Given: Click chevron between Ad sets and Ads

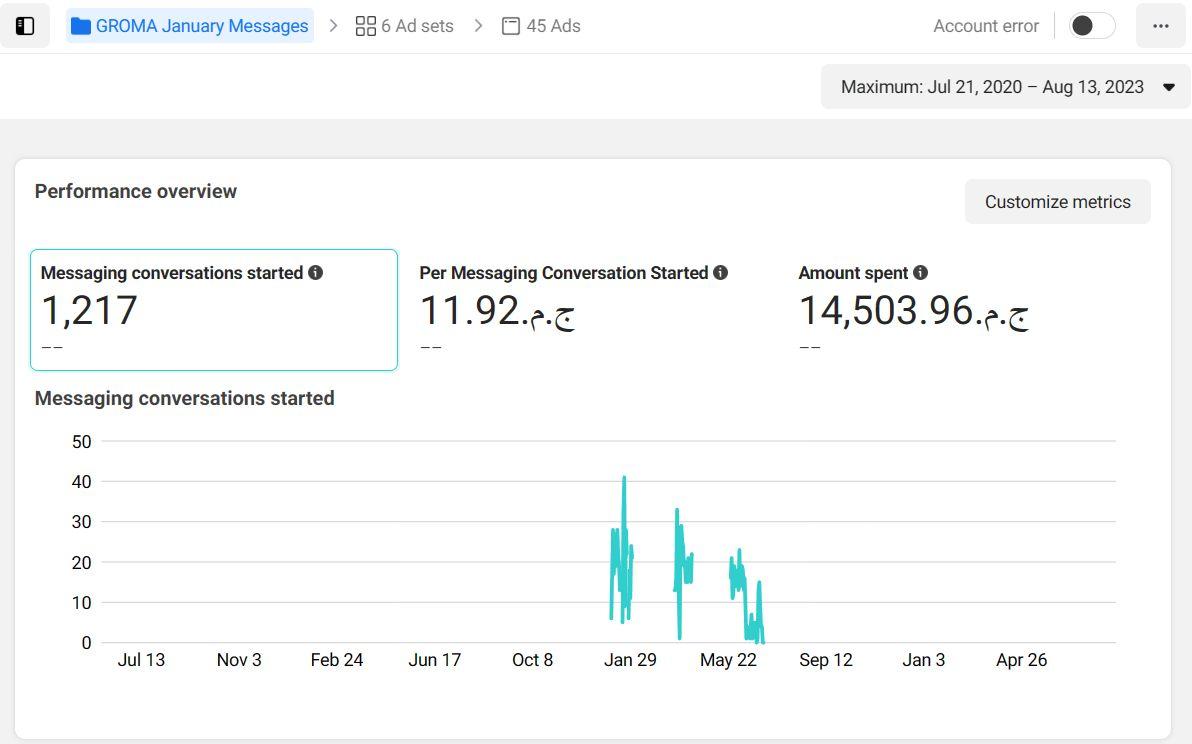Looking at the screenshot, I should (479, 26).
